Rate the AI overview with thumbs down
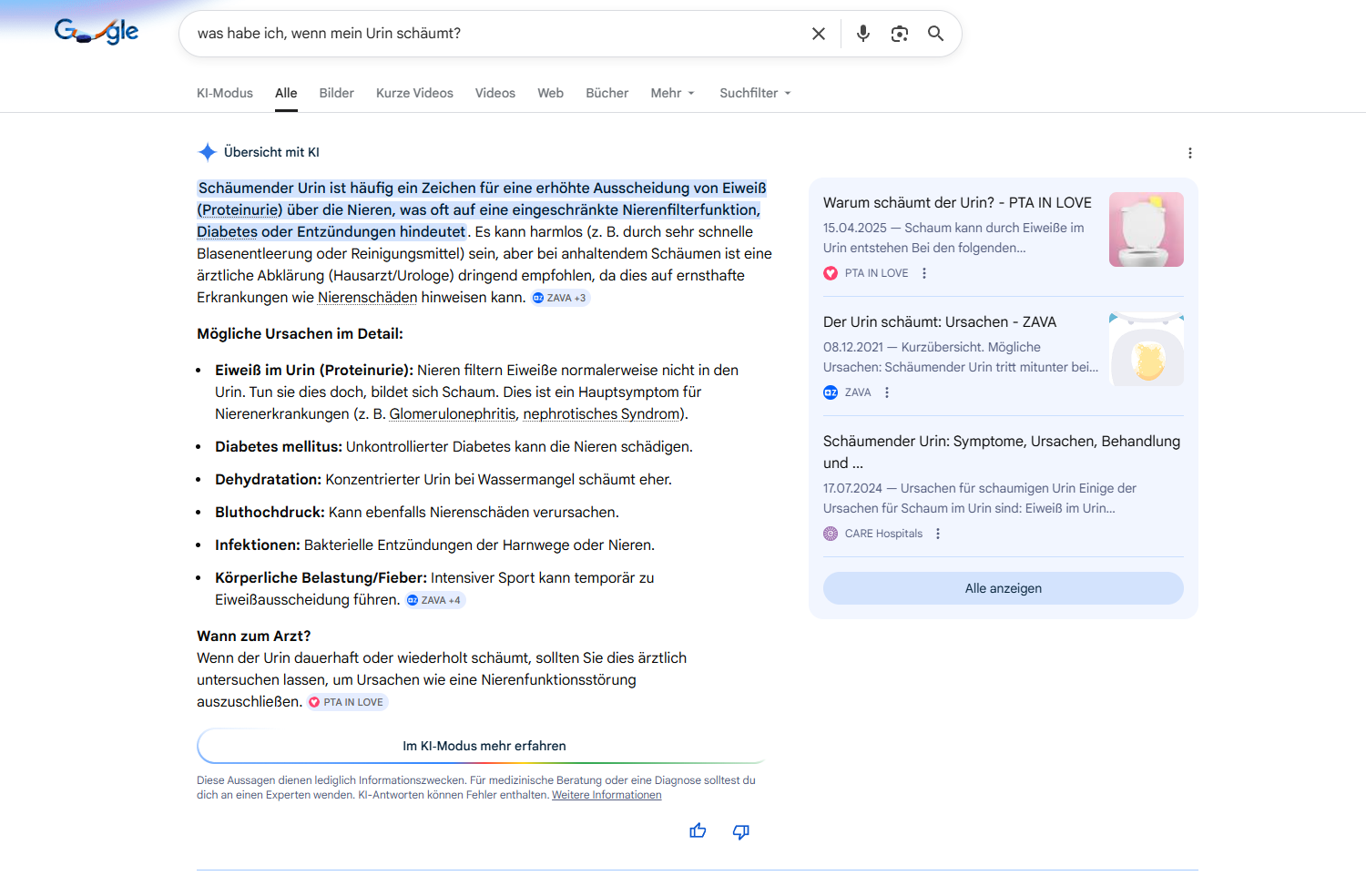Viewport: 1366px width, 896px height. click(741, 830)
